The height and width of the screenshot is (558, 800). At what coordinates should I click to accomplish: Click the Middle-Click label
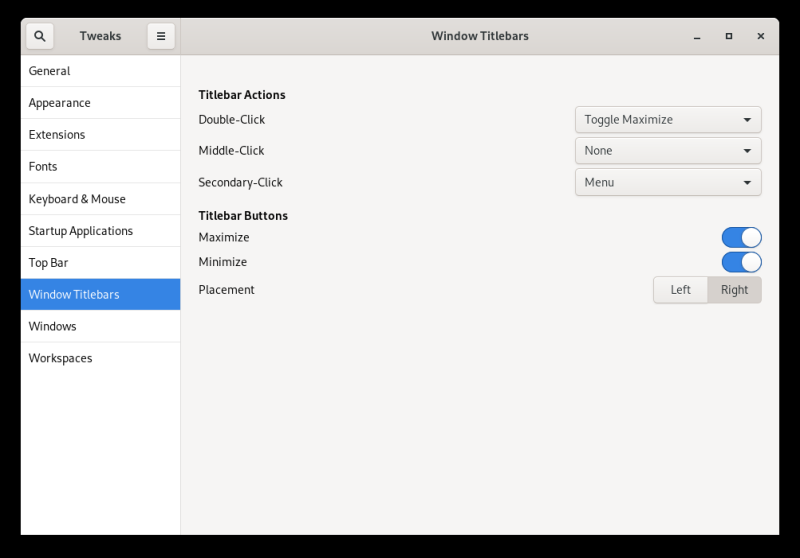pos(231,151)
